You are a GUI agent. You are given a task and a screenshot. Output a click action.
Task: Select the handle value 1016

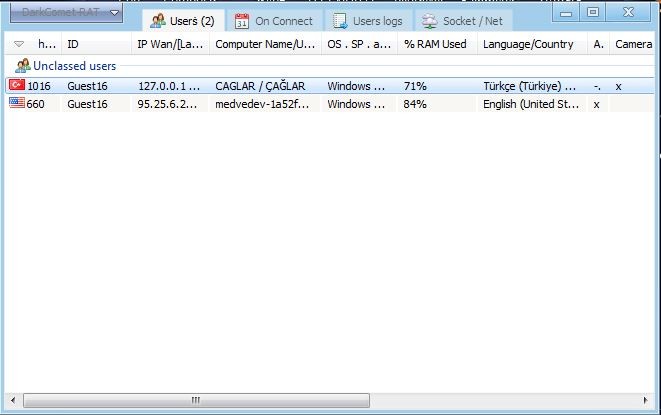pyautogui.click(x=39, y=86)
